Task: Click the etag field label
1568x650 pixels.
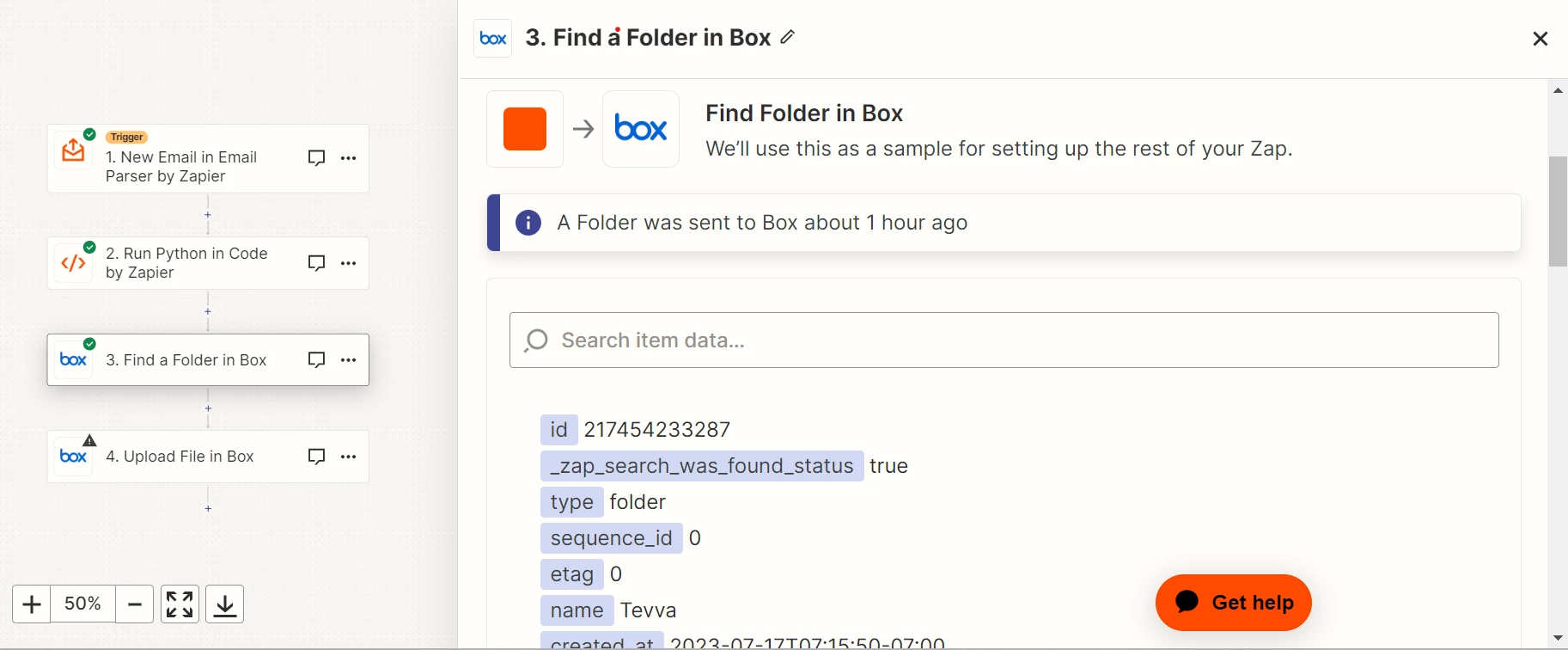Action: (x=572, y=574)
